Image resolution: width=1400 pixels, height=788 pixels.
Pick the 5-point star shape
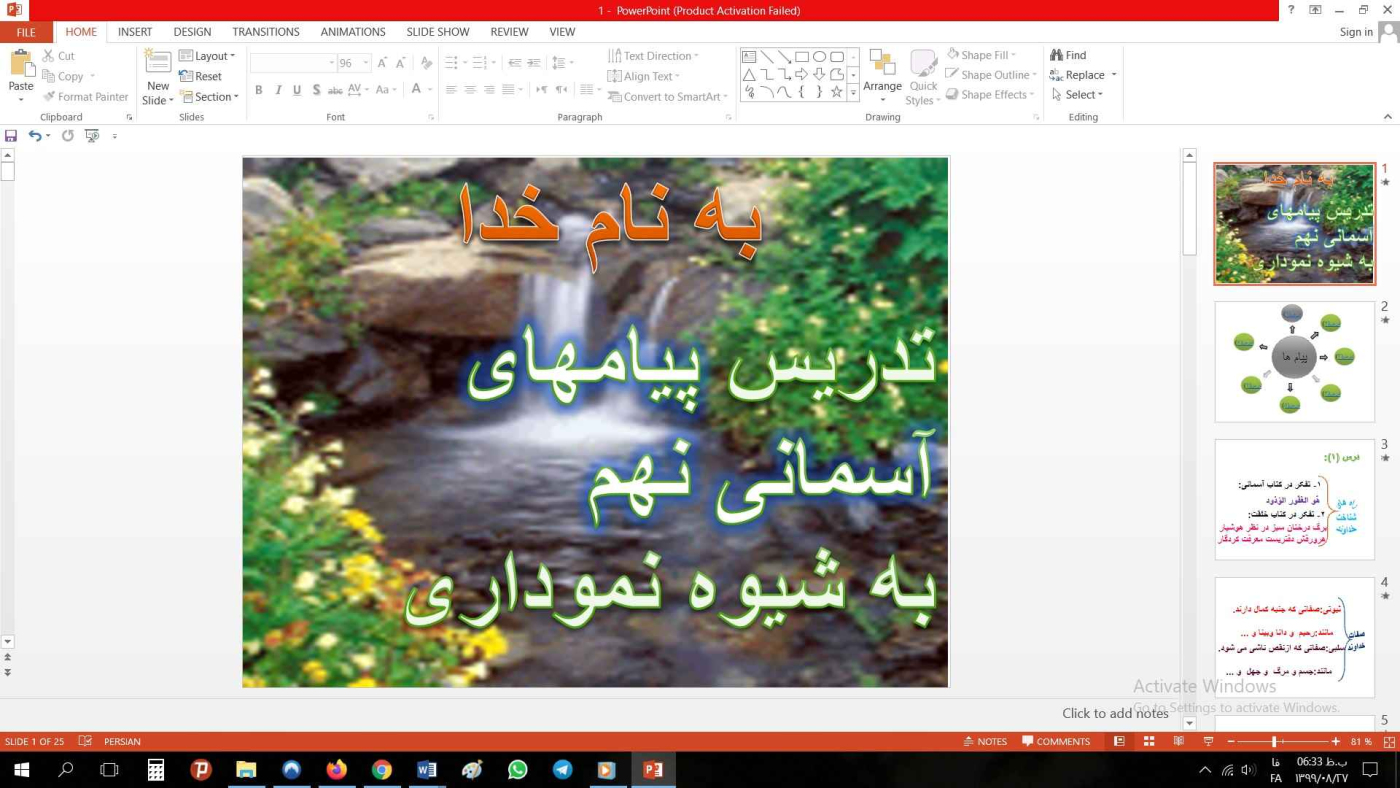(x=837, y=92)
